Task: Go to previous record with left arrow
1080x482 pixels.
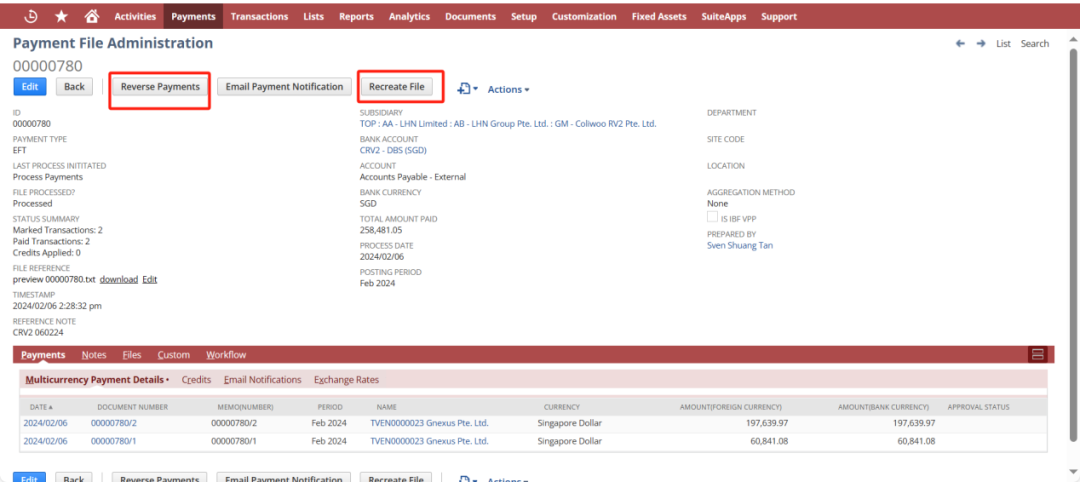Action: (960, 43)
